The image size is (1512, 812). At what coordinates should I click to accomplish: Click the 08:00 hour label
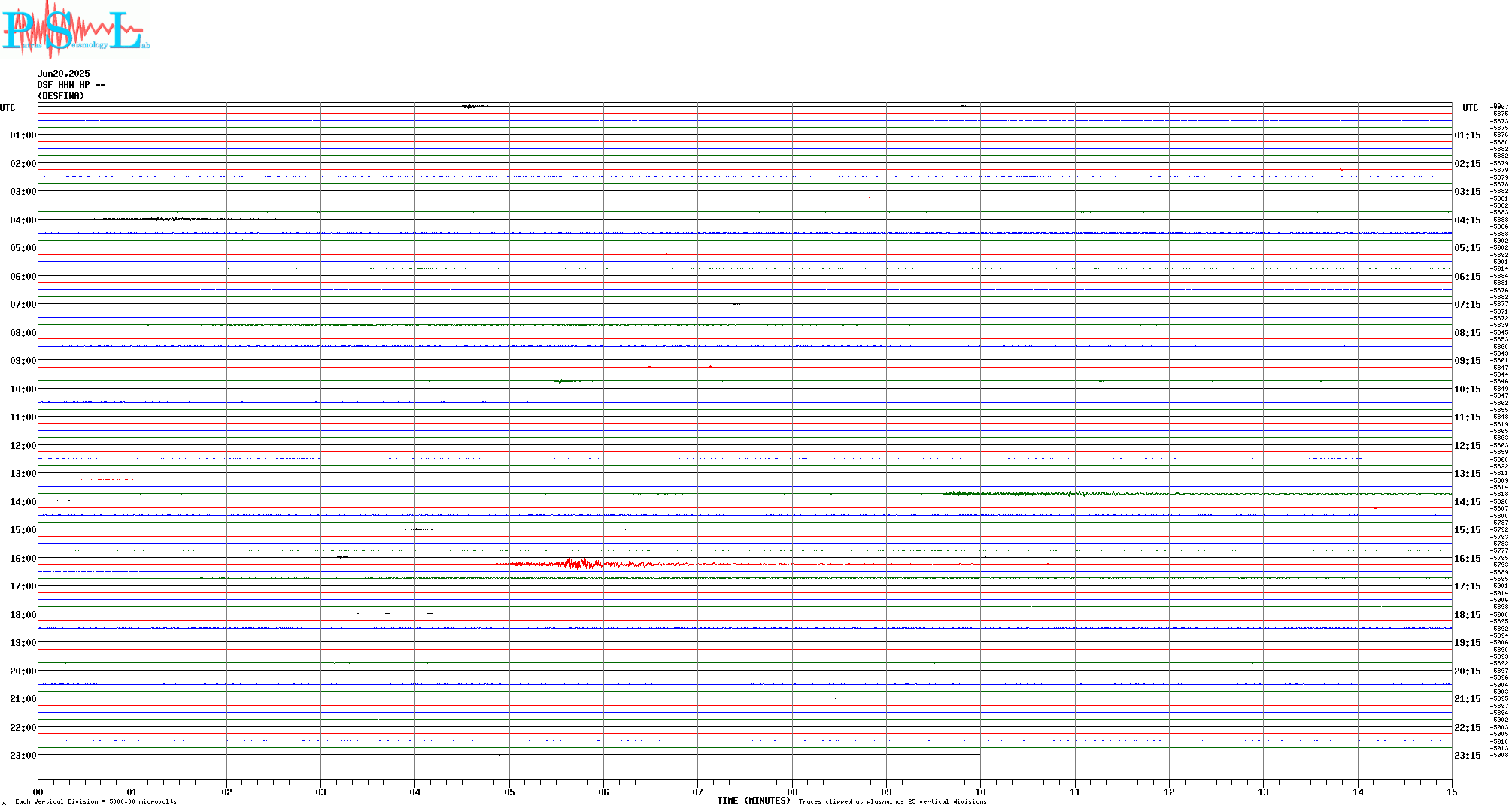[x=23, y=333]
